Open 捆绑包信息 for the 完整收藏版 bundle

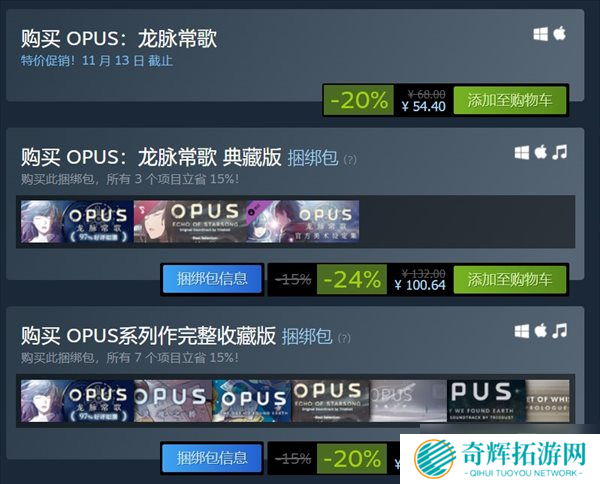click(212, 458)
